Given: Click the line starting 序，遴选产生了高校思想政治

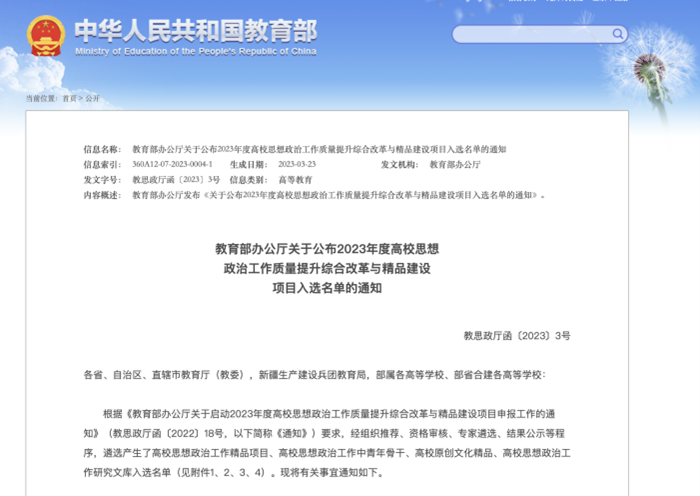Looking at the screenshot, I should coord(327,453).
